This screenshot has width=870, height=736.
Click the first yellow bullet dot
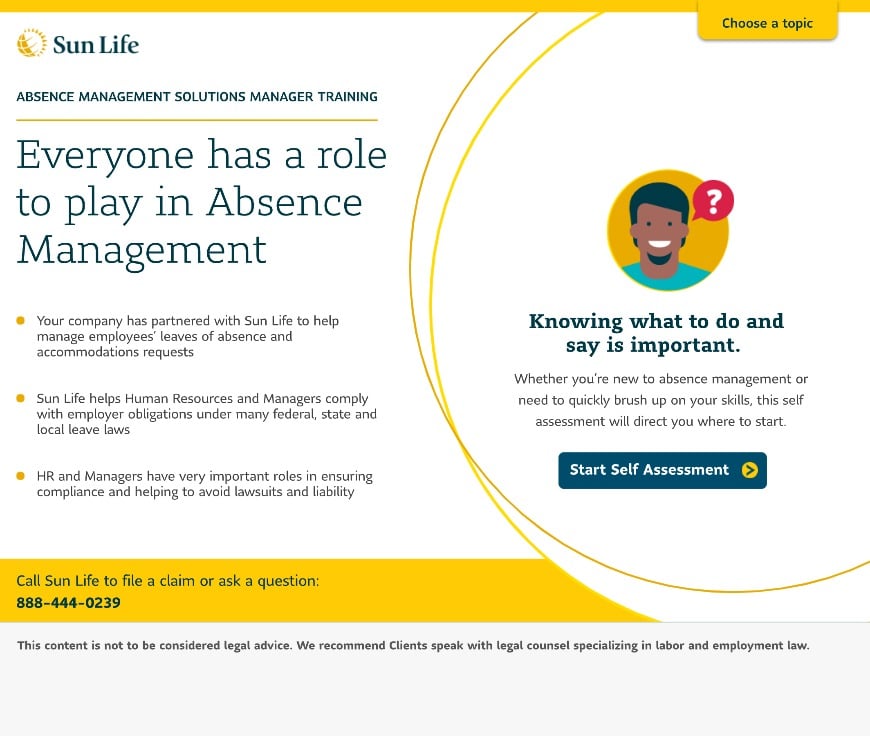click(20, 320)
